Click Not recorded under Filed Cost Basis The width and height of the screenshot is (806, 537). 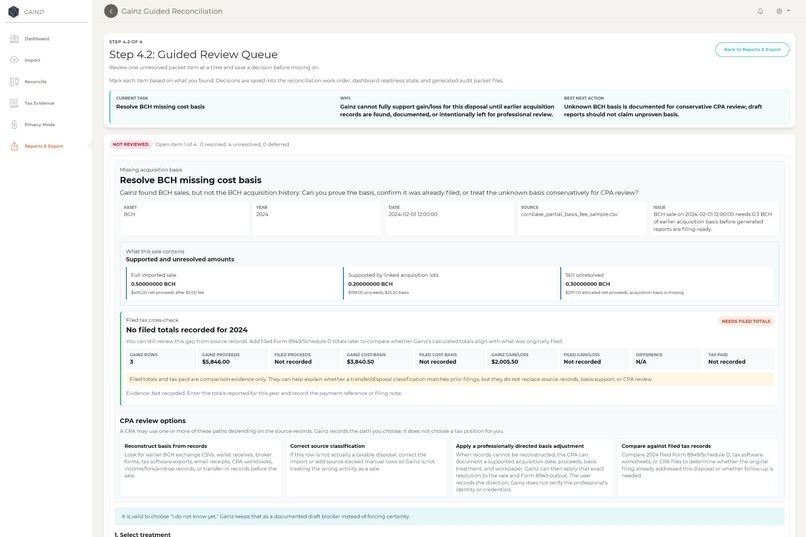(x=437, y=362)
